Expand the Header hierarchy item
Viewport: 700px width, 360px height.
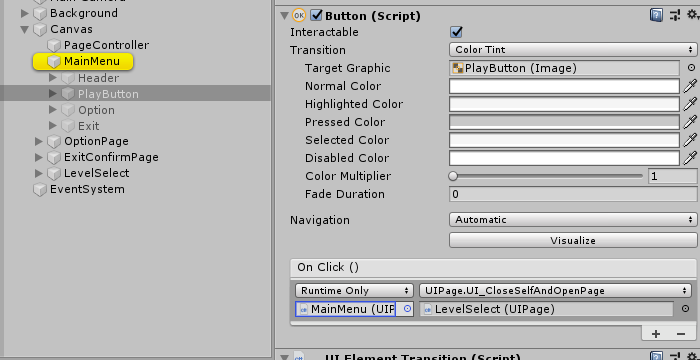[53, 78]
